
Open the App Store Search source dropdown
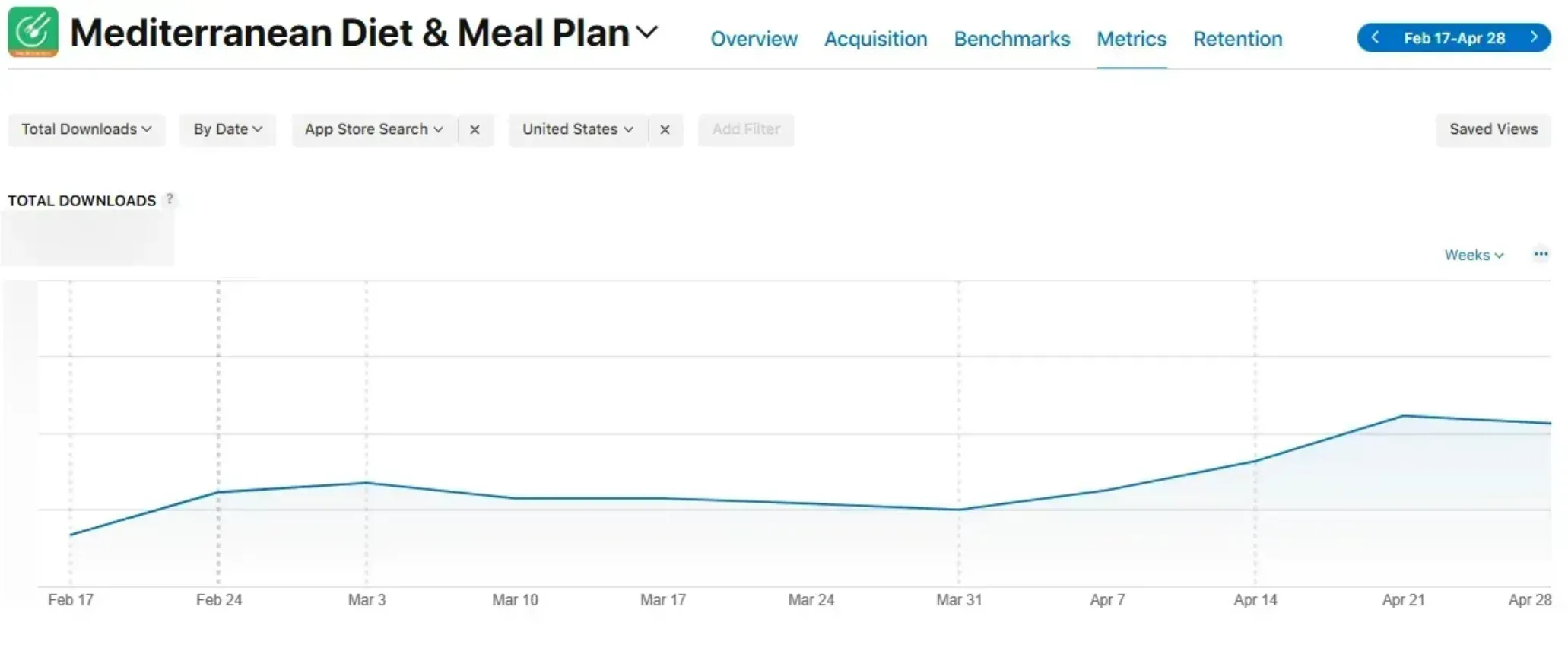point(373,129)
